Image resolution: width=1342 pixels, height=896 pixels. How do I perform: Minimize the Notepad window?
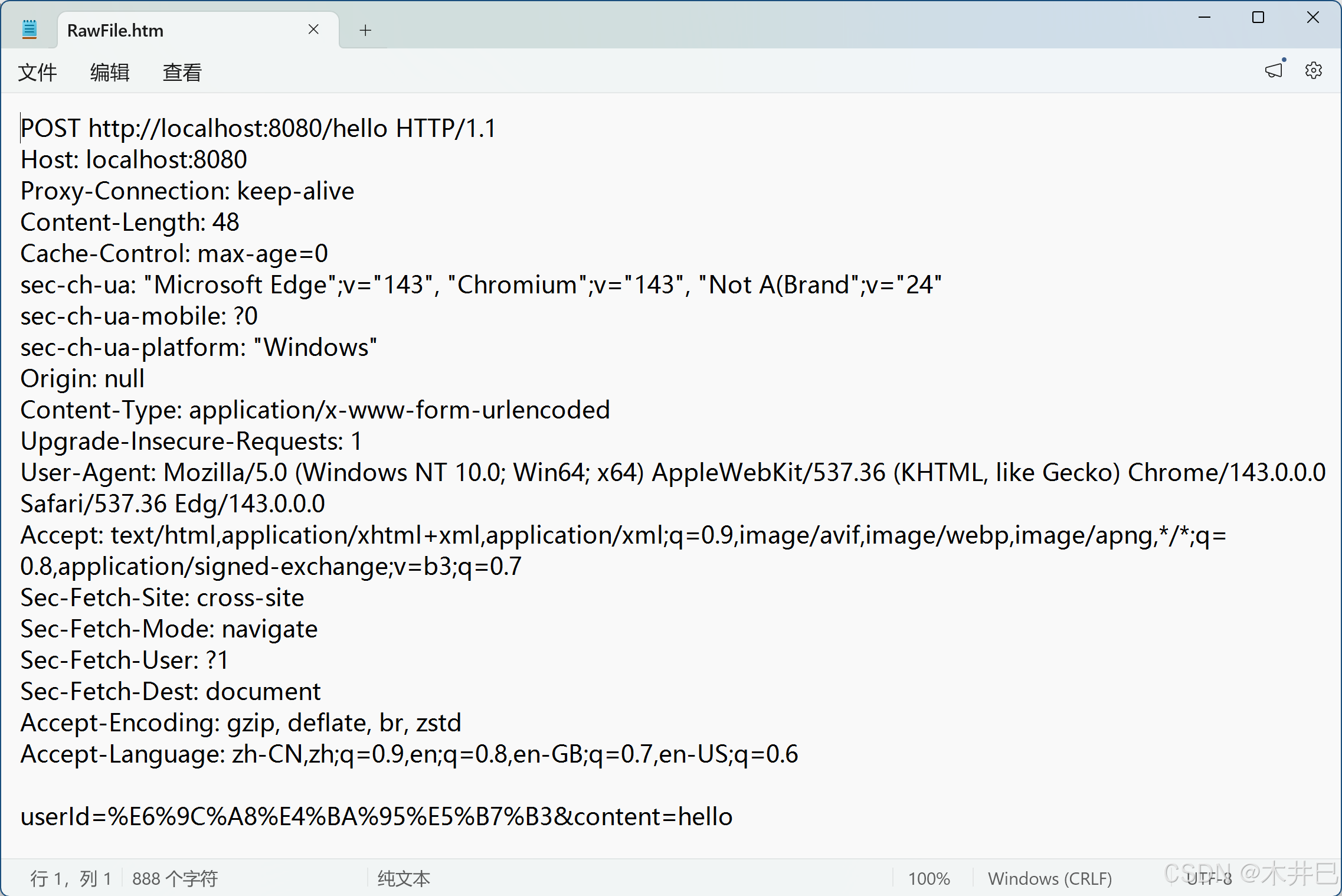pyautogui.click(x=1204, y=18)
